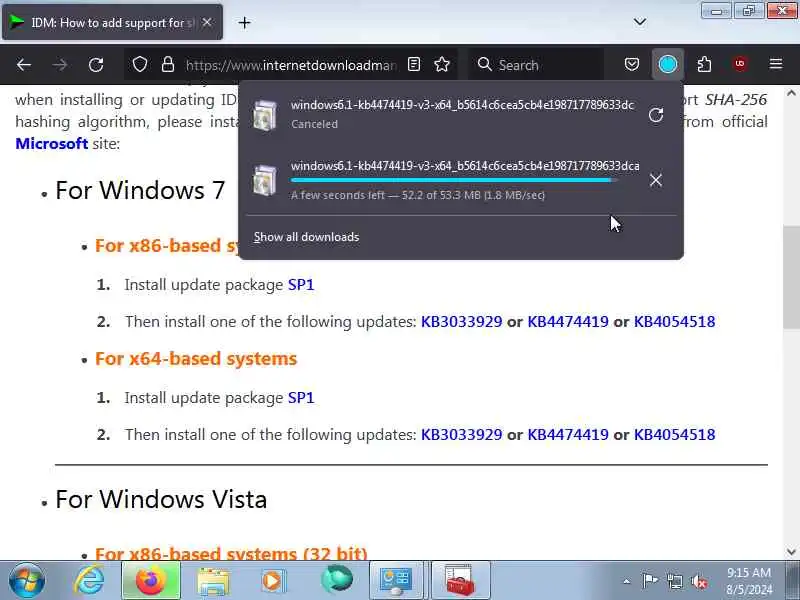Click the network tray icon
The width and height of the screenshot is (800, 600).
point(674,581)
